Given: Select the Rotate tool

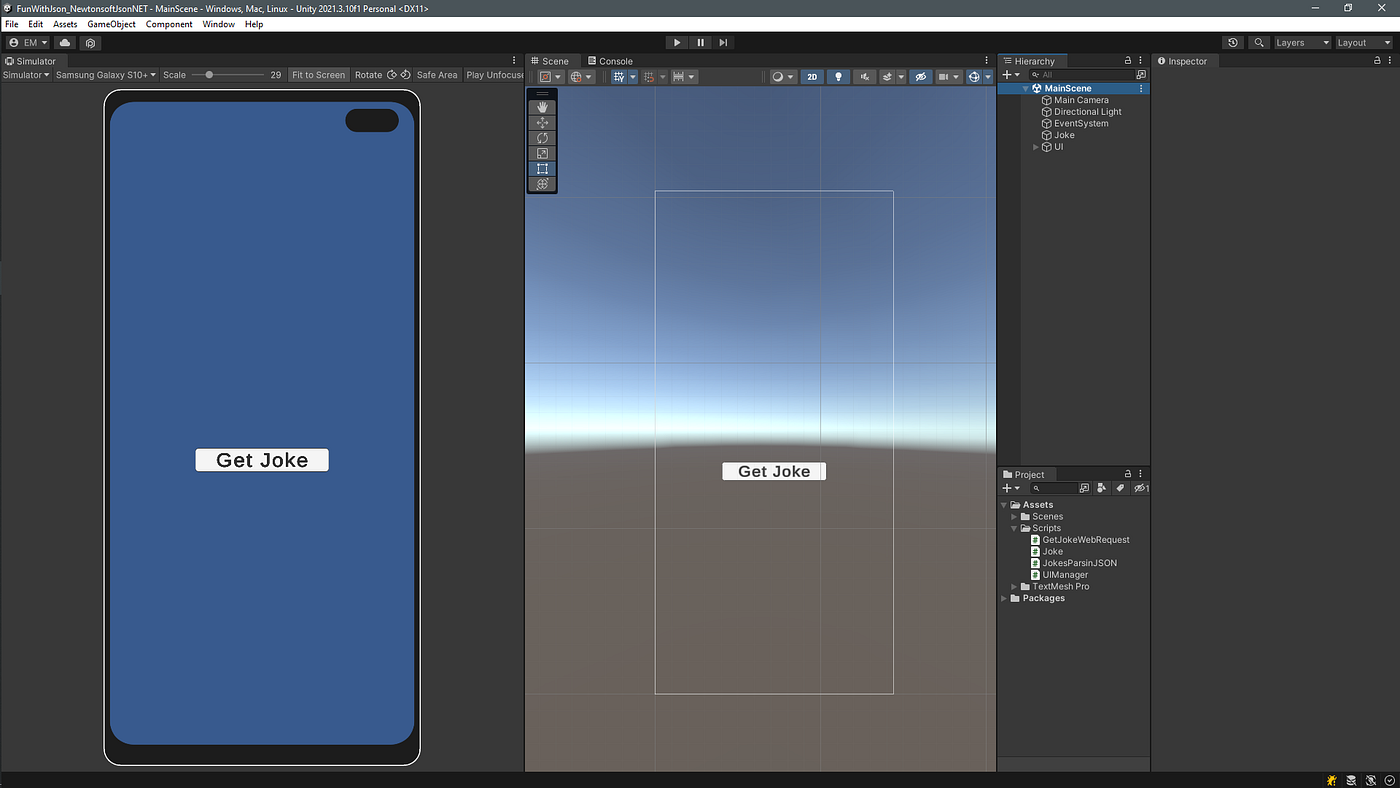Looking at the screenshot, I should pos(542,138).
